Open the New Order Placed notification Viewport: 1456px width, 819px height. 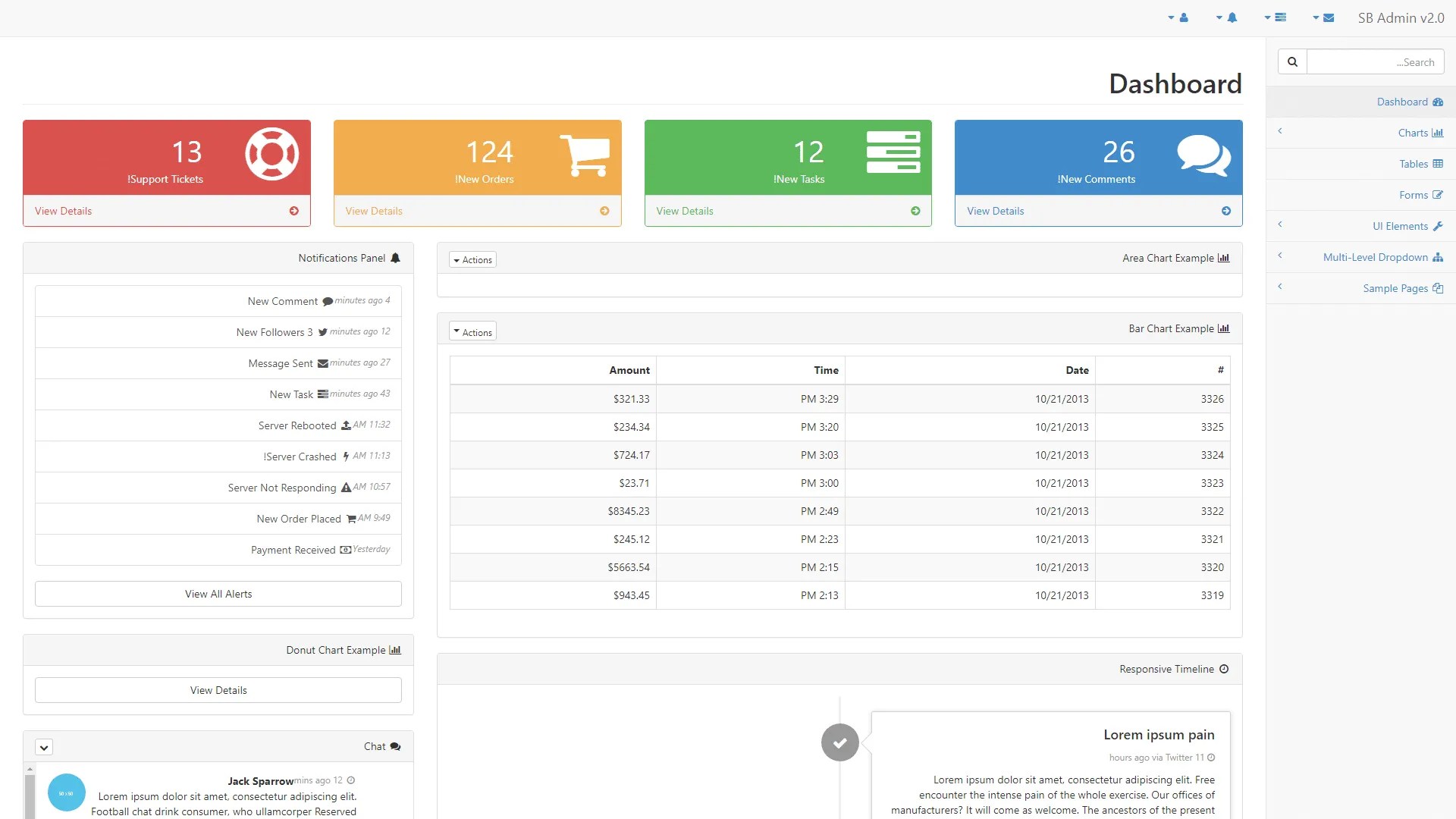point(218,519)
